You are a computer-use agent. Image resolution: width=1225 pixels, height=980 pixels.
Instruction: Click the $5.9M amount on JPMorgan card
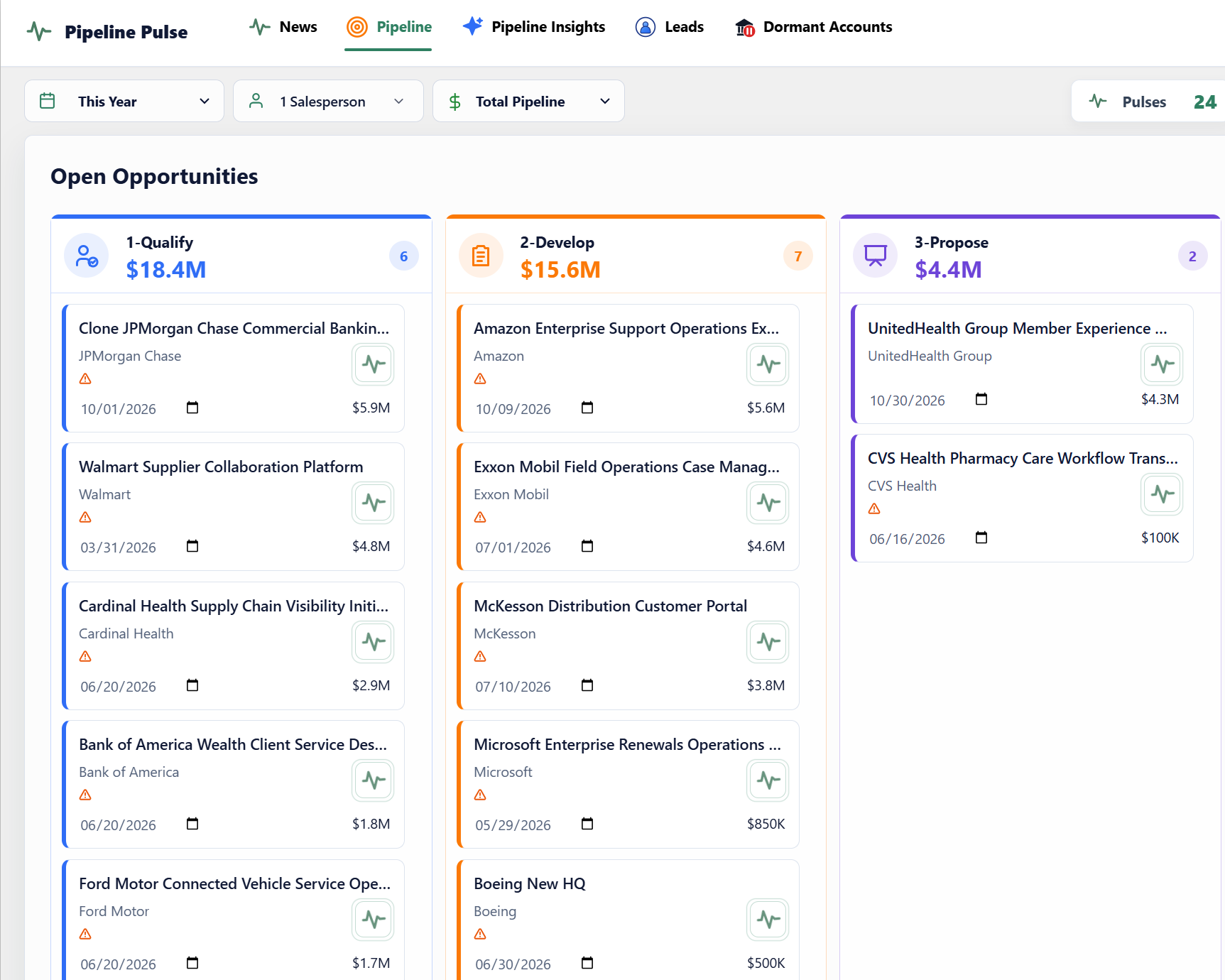371,408
